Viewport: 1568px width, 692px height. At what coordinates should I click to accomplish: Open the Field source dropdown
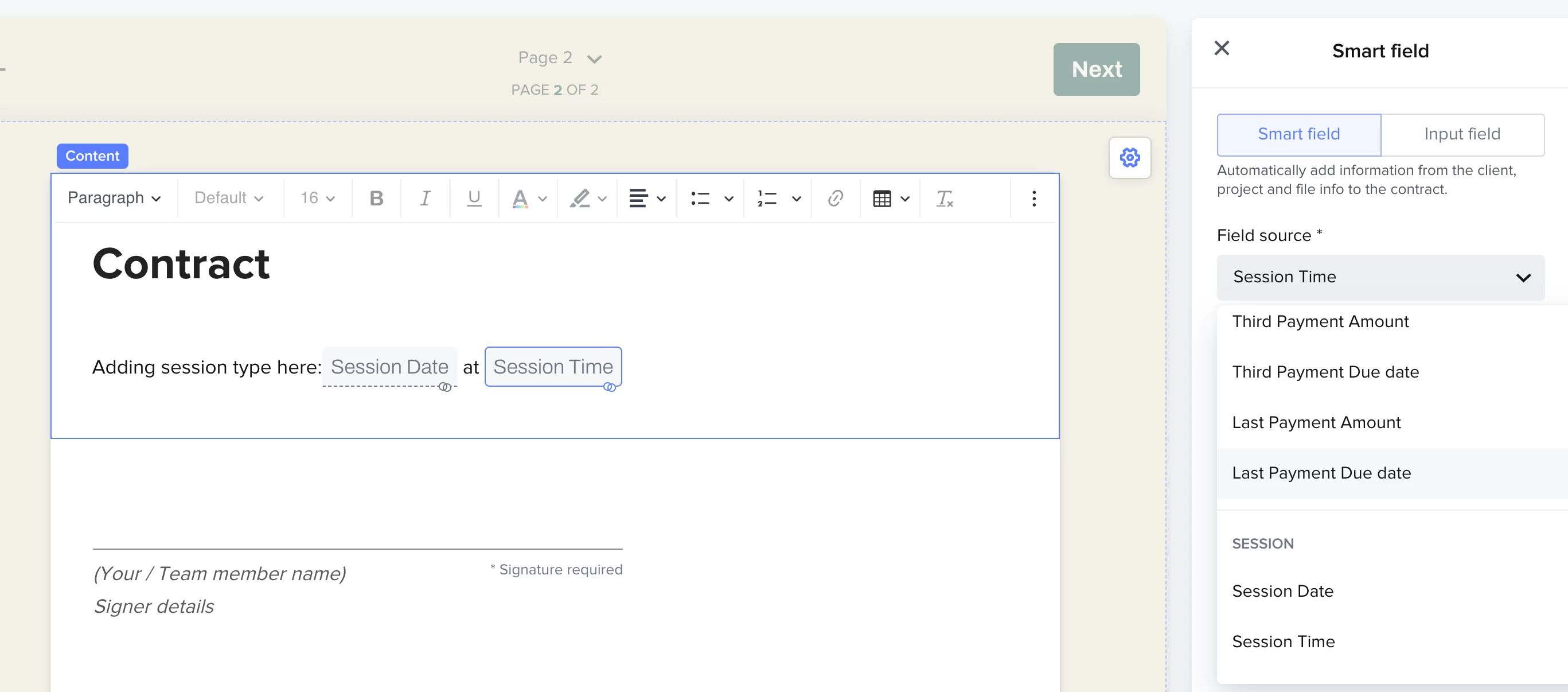(x=1380, y=277)
